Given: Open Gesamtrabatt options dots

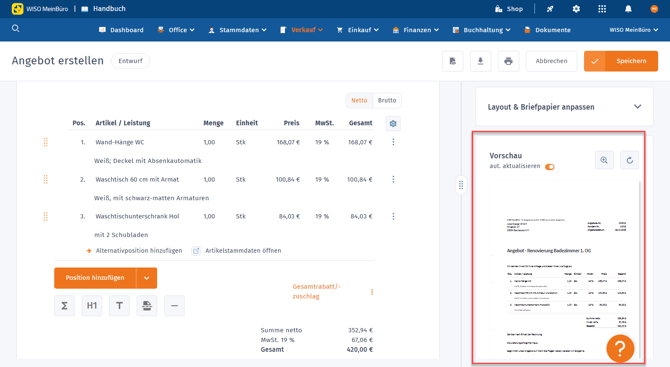Looking at the screenshot, I should [372, 292].
